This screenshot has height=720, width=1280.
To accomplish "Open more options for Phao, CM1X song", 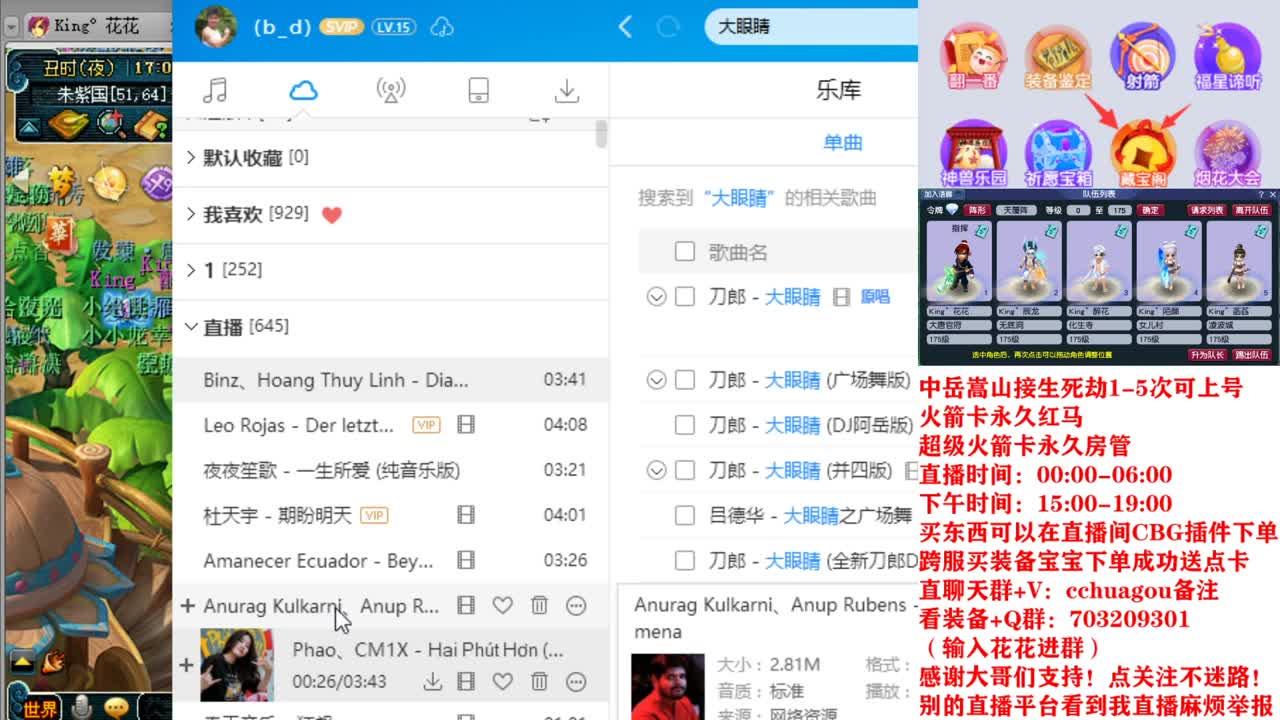I will [576, 682].
